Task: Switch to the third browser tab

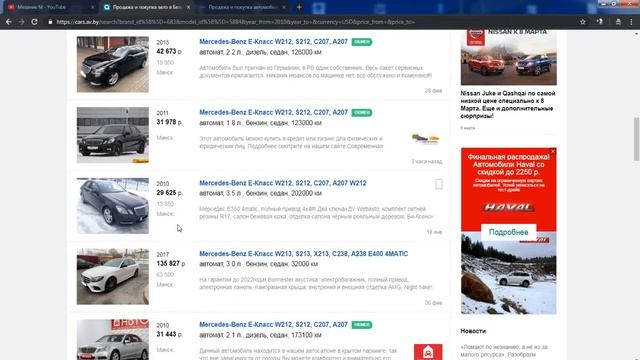Action: (x=241, y=7)
